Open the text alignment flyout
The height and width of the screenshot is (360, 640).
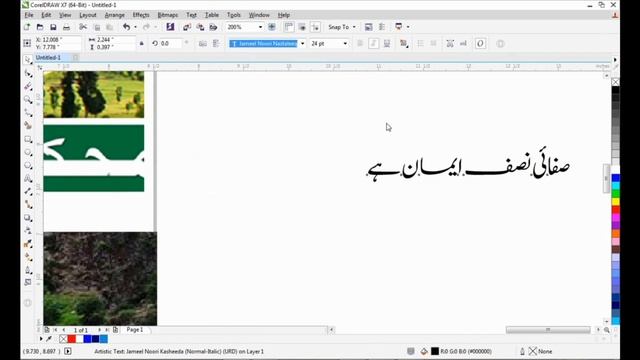pyautogui.click(x=404, y=43)
